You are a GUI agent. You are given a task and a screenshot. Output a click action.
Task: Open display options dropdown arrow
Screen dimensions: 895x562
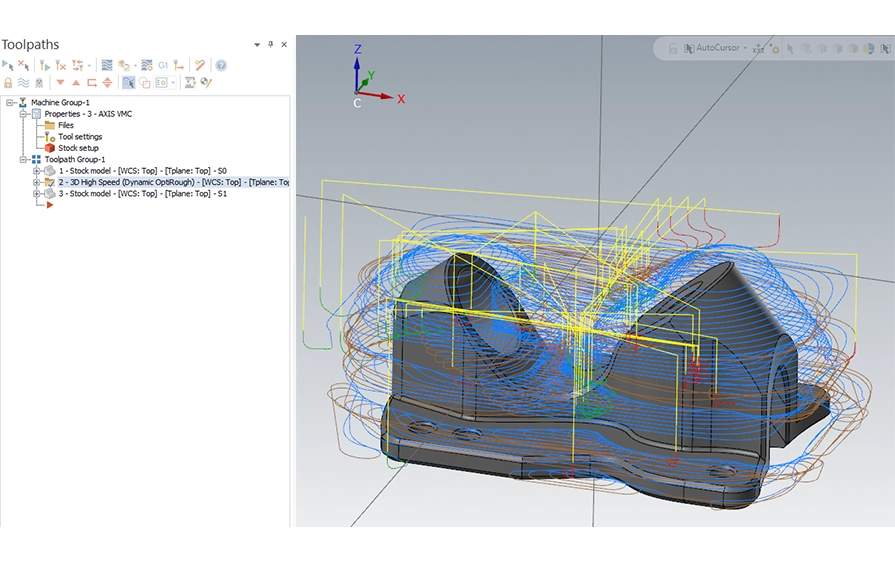(173, 83)
